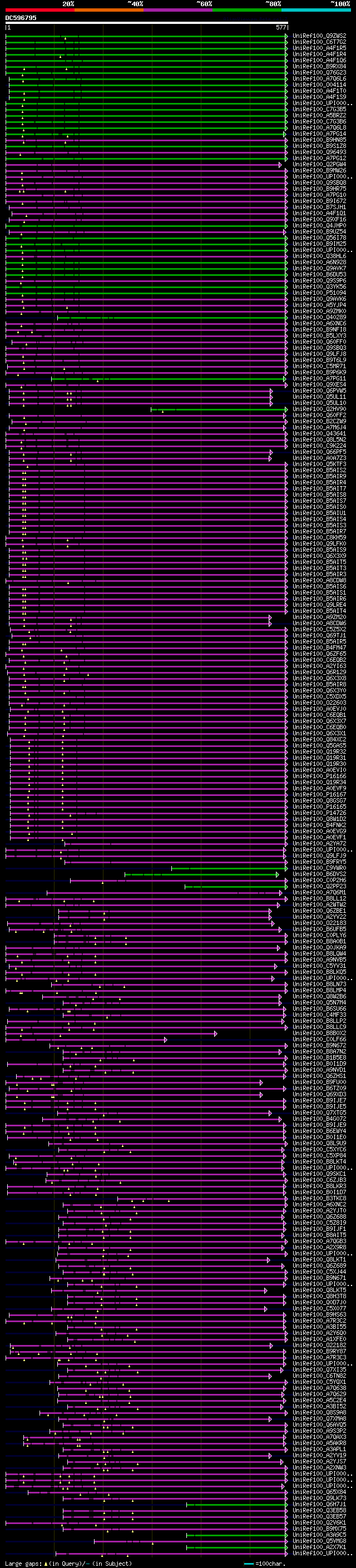The image size is (356, 1568).
Task: Click the =100char. scale label
Action: tap(273, 1564)
